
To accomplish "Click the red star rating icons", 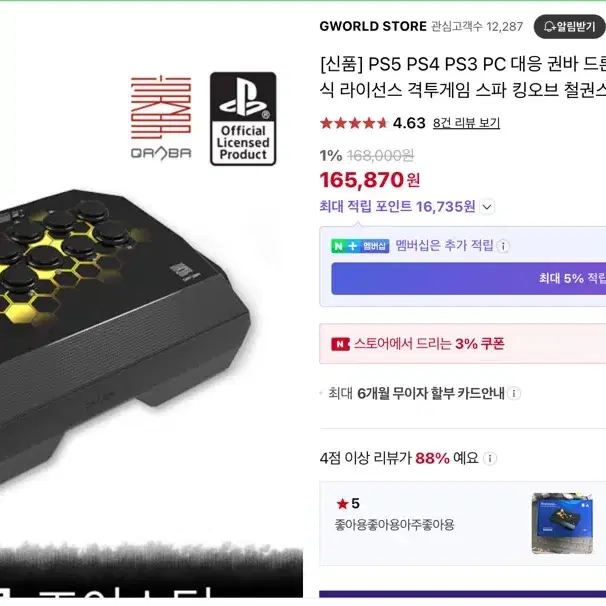I will click(353, 123).
